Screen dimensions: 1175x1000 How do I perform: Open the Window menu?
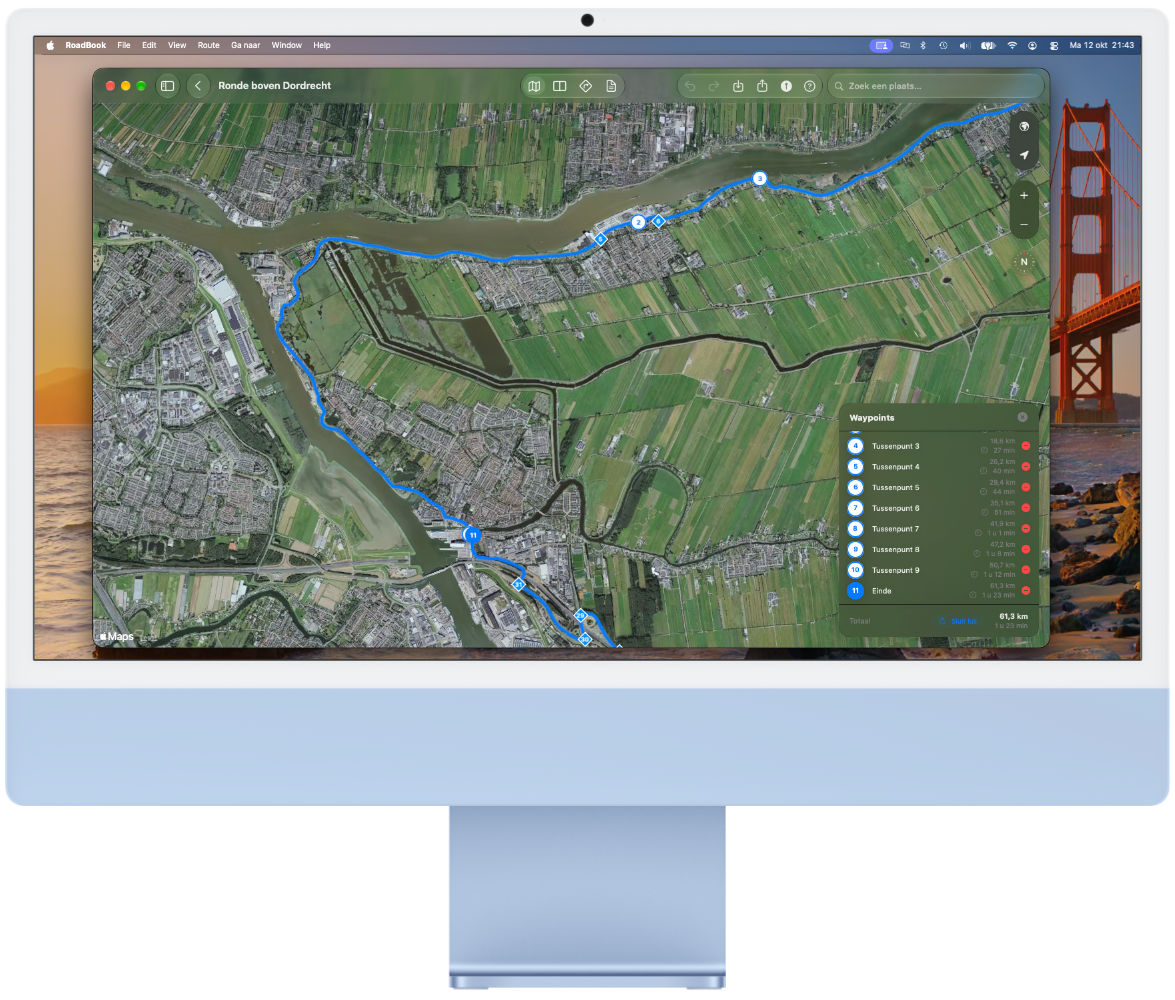(286, 45)
